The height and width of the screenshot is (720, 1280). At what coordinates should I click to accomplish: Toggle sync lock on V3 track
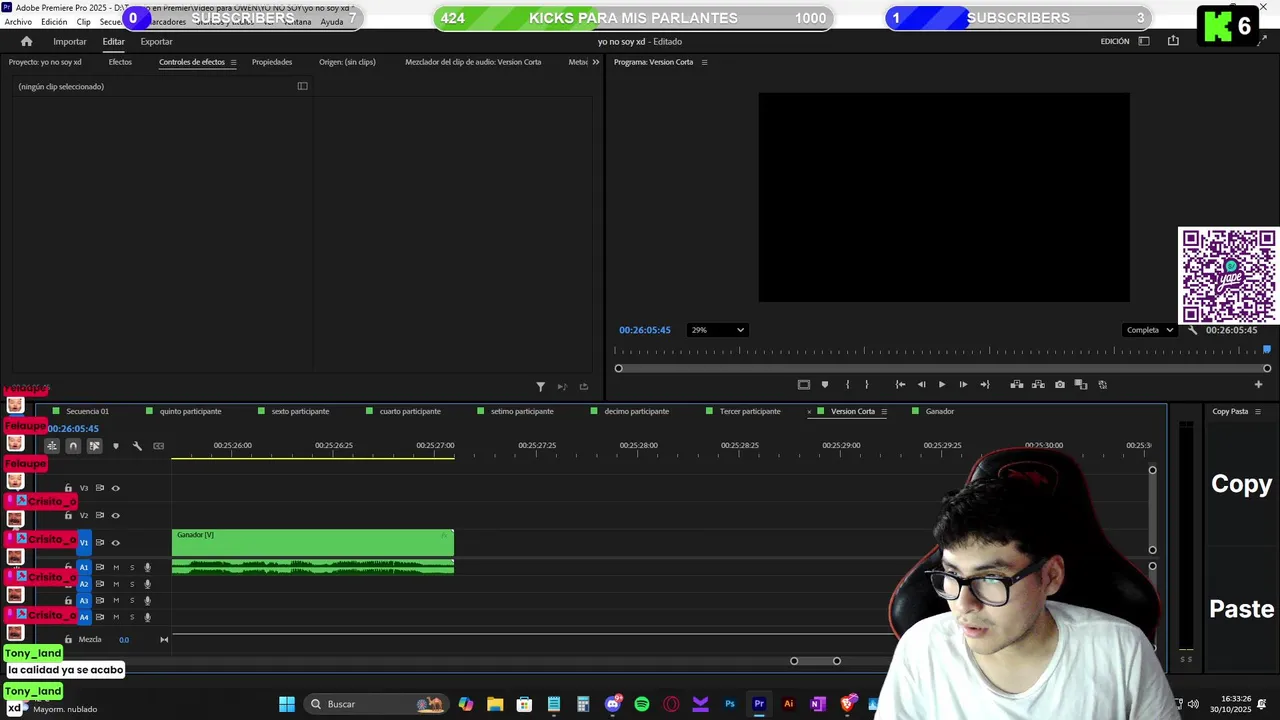click(x=100, y=488)
